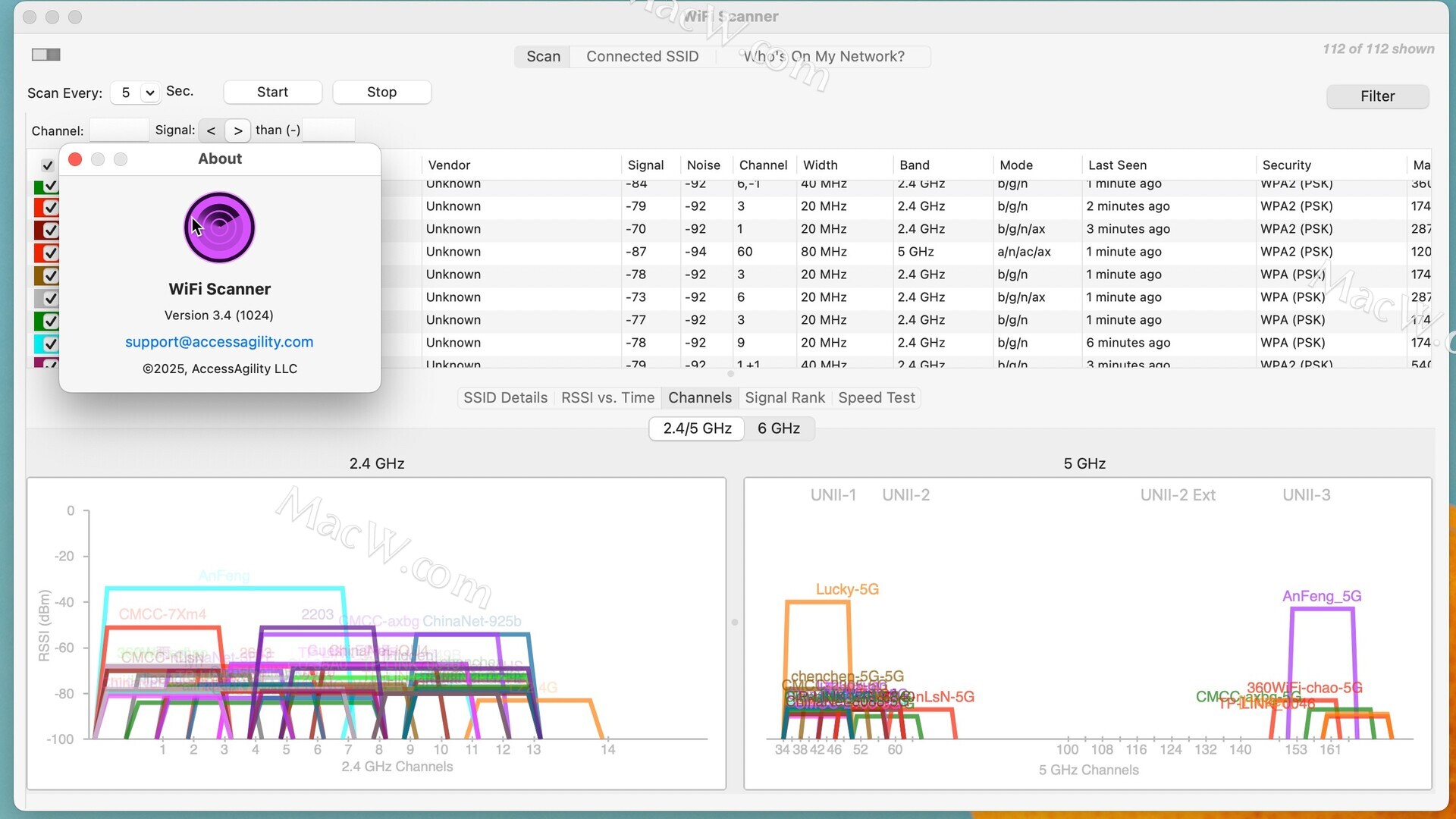Close the About window with red button
The image size is (1456, 819).
click(75, 159)
